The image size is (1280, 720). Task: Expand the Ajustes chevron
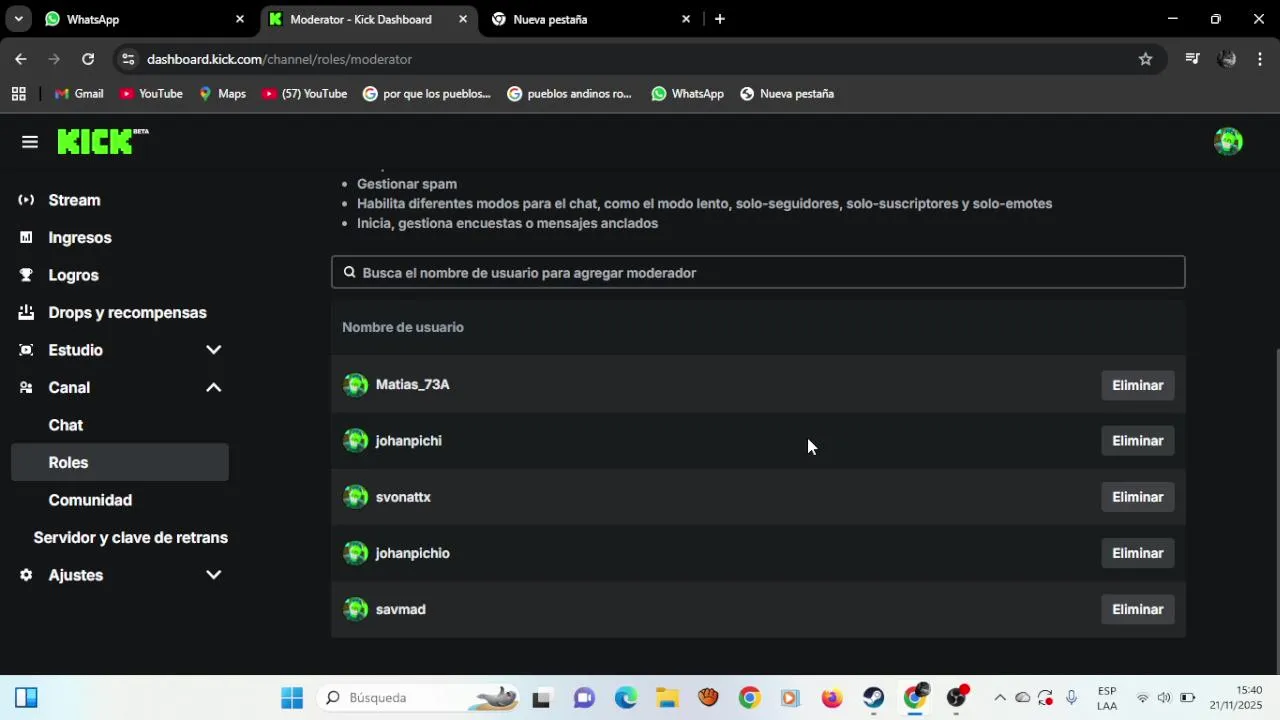pos(213,575)
